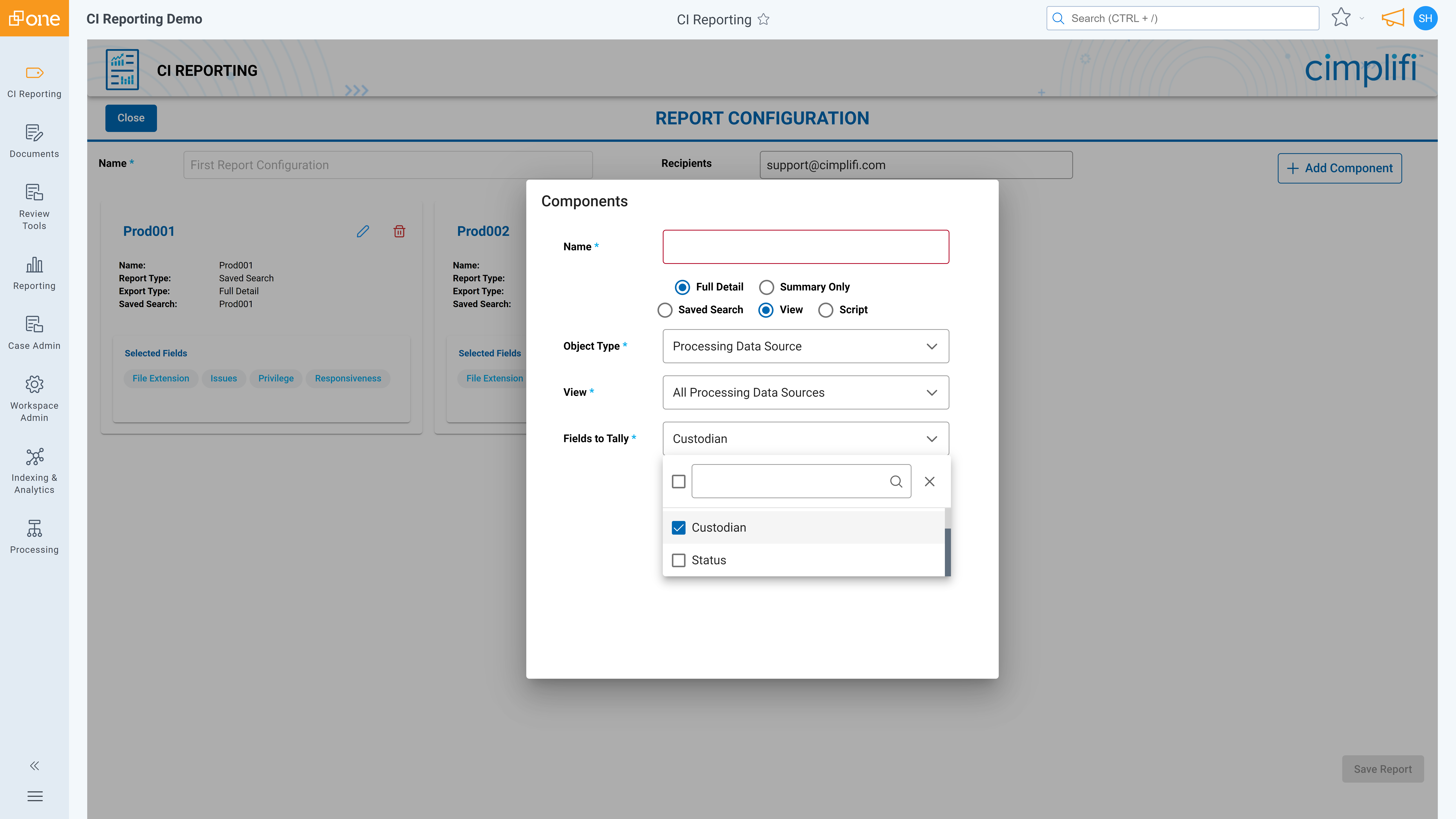The width and height of the screenshot is (1456, 819).
Task: Open the View dropdown list
Action: [805, 392]
